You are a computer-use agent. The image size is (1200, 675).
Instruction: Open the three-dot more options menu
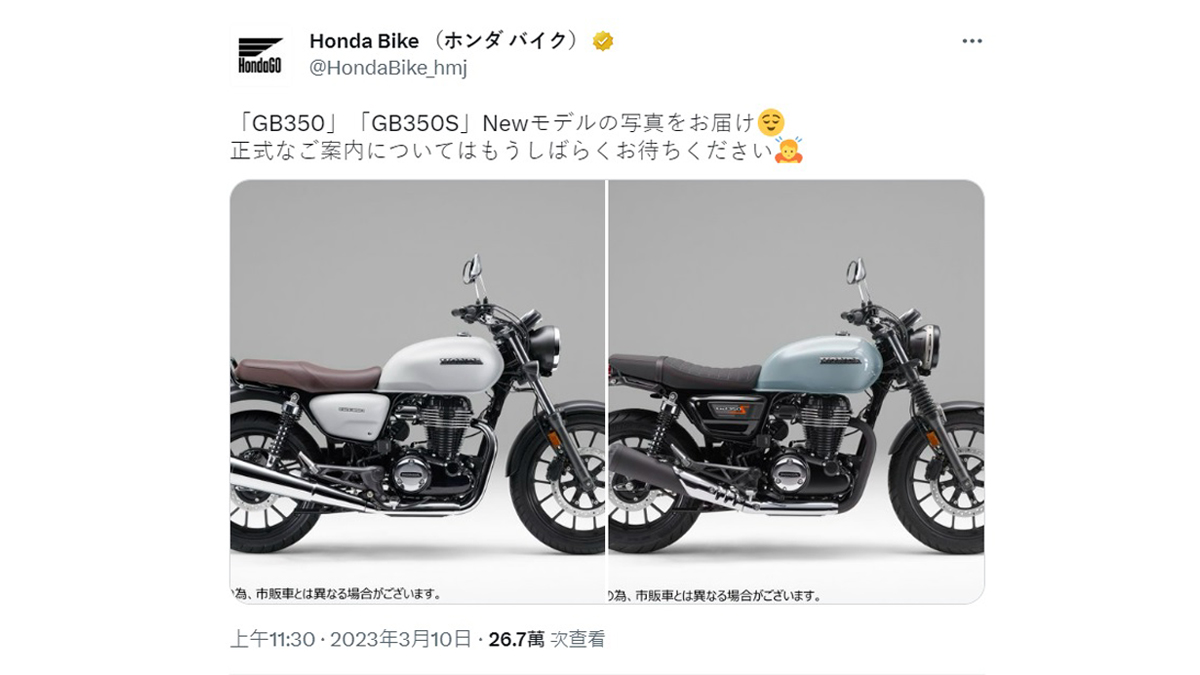point(972,41)
